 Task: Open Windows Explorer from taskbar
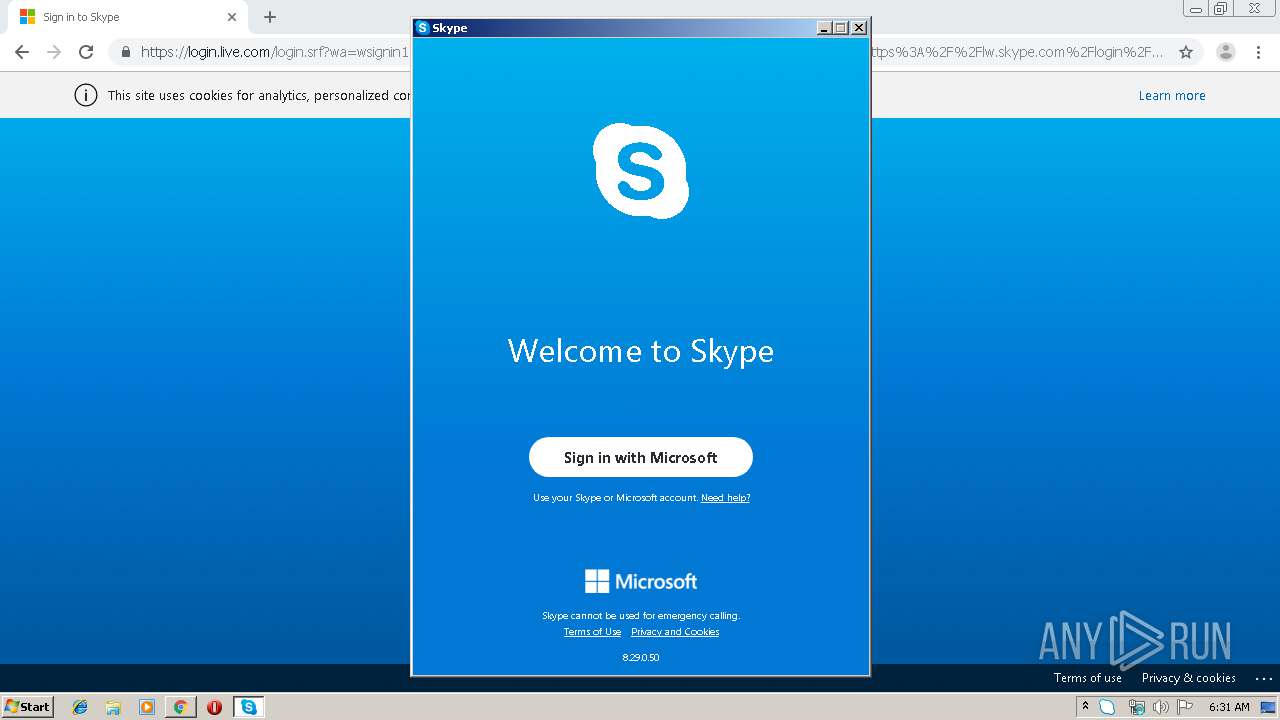pos(113,707)
